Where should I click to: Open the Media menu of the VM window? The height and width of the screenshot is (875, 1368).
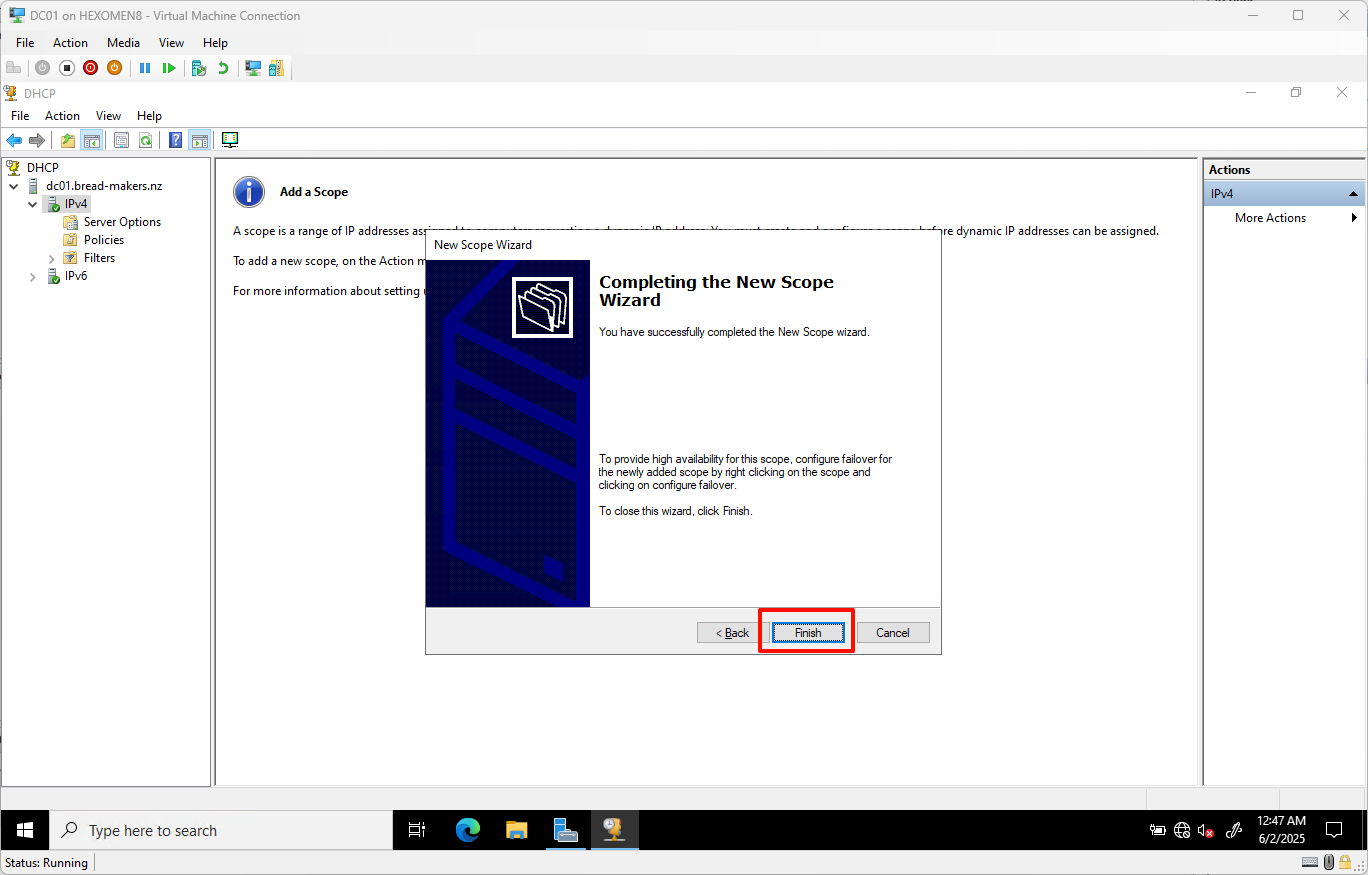(x=123, y=42)
